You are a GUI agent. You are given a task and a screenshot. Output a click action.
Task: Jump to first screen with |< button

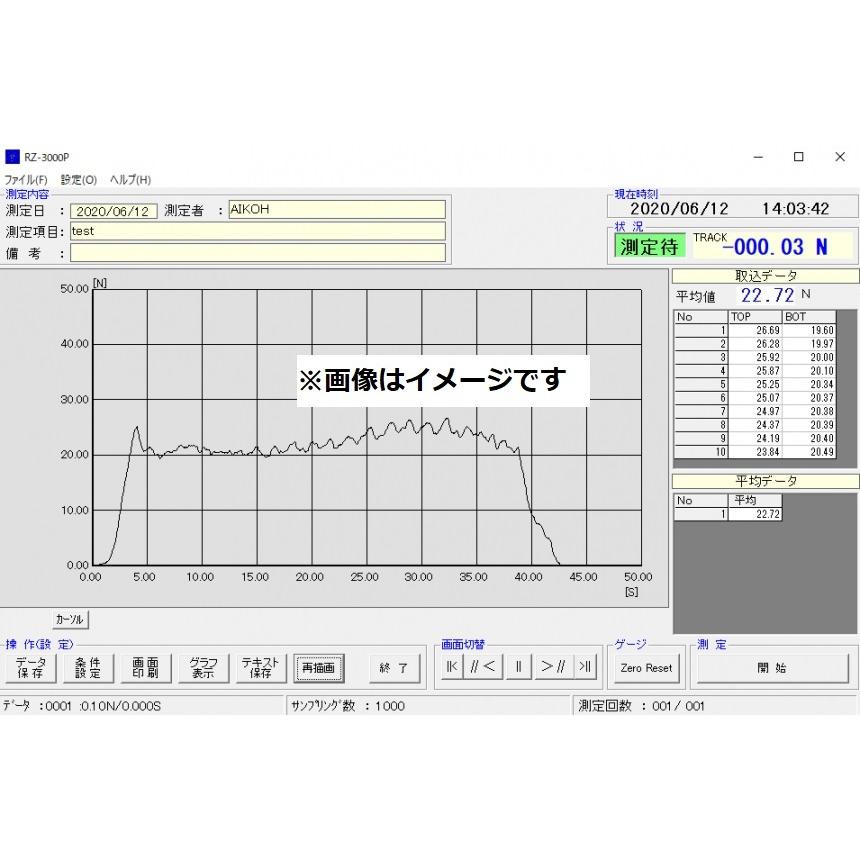451,668
